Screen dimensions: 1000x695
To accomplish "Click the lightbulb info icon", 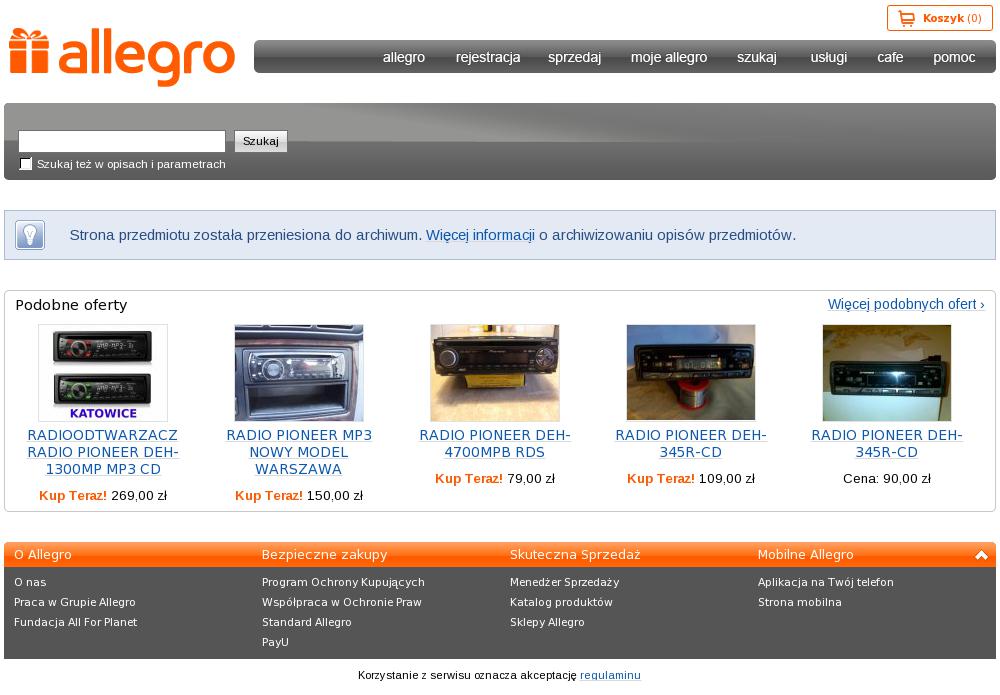I will tap(30, 235).
